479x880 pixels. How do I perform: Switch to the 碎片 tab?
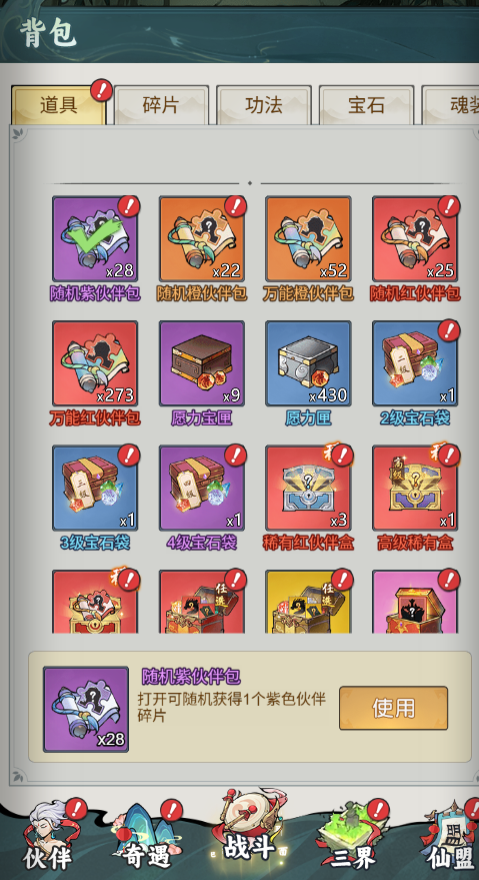[161, 105]
